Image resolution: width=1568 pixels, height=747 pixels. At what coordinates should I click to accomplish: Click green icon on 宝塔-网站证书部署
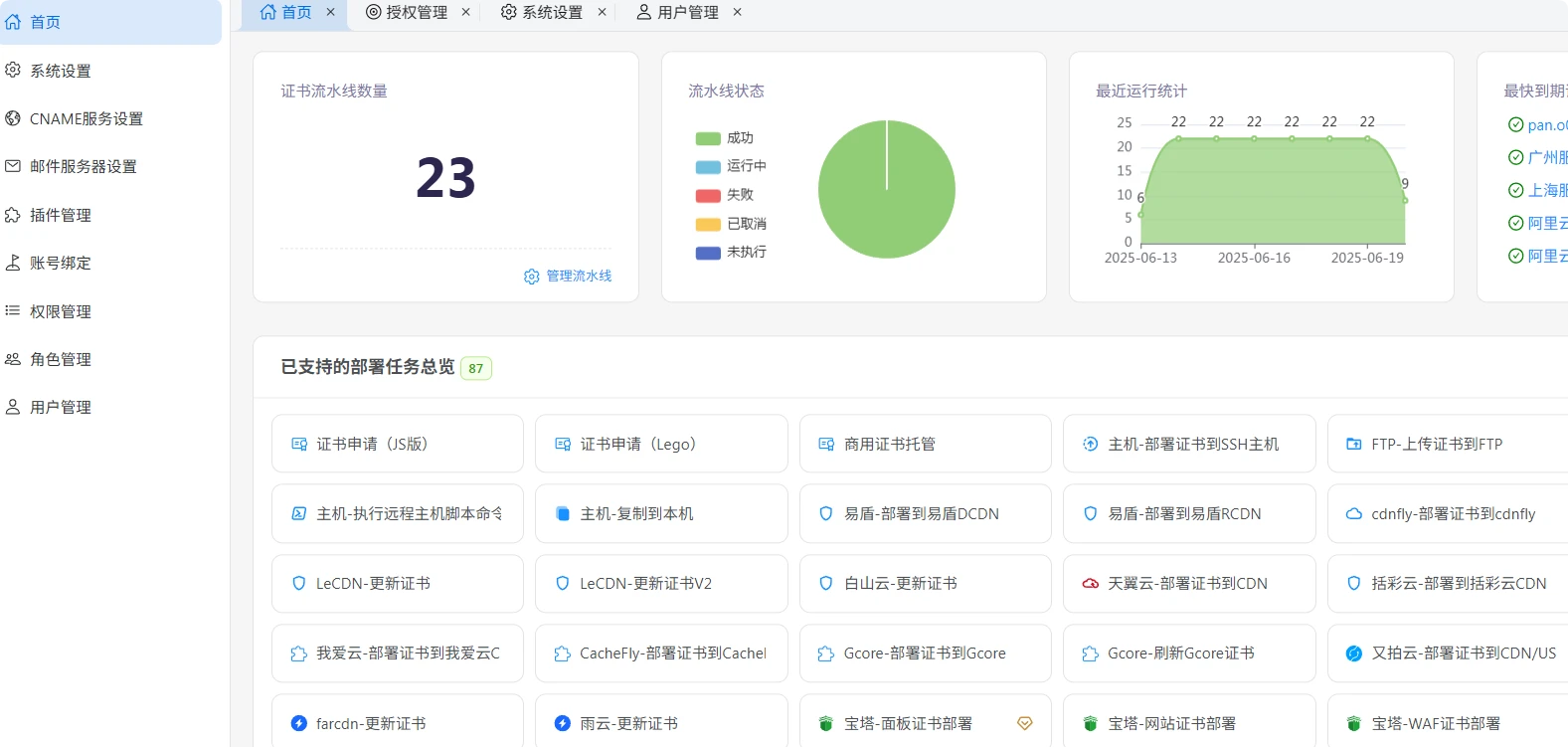[x=1091, y=723]
